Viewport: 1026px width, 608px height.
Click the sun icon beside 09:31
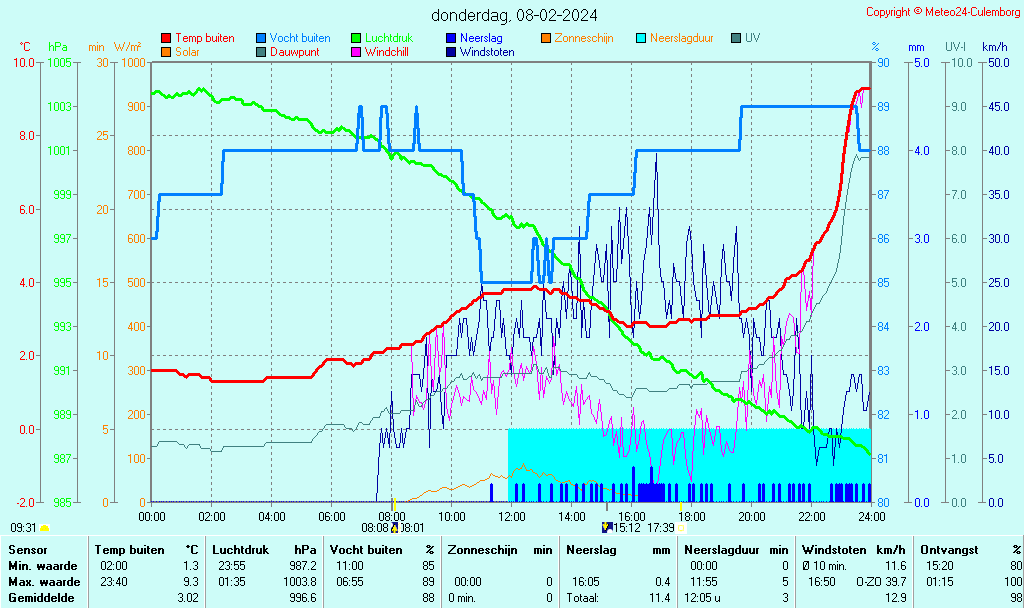point(45,527)
